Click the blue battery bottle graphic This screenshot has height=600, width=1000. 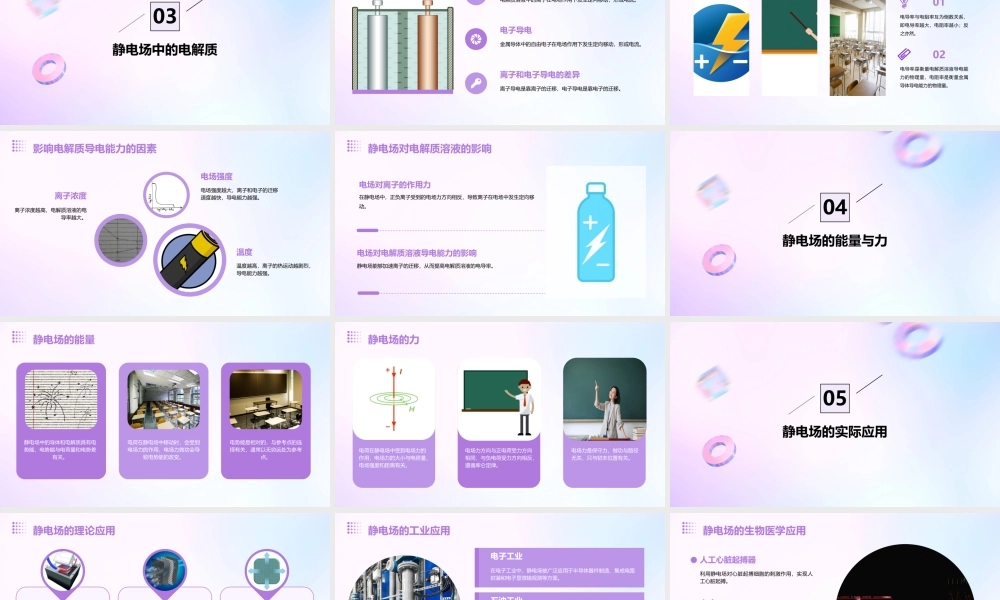(596, 233)
